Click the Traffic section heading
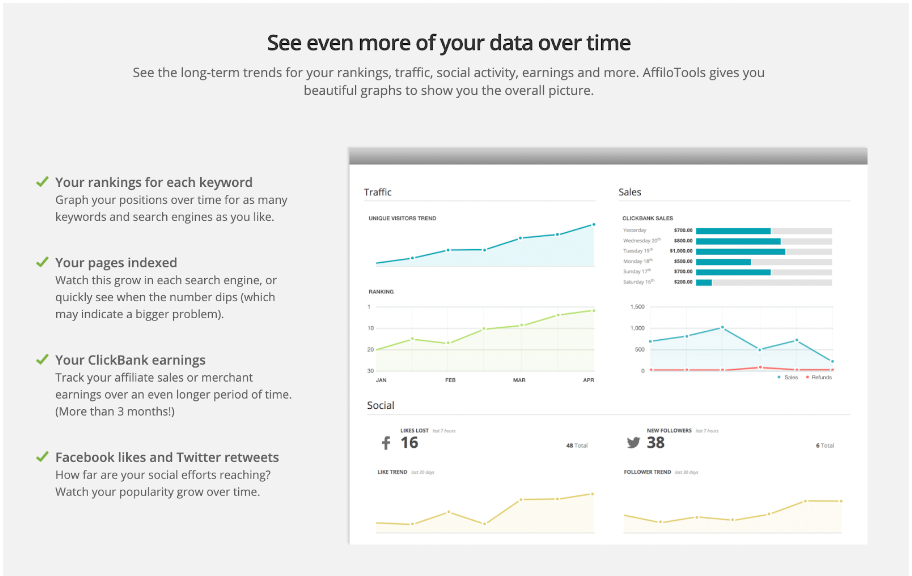Screen dimensions: 912x576 (378, 192)
